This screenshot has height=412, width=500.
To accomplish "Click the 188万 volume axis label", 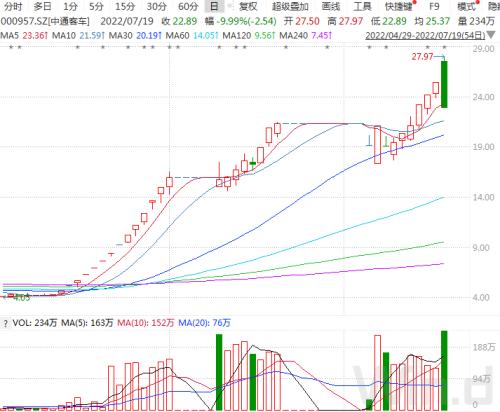I will tap(484, 347).
